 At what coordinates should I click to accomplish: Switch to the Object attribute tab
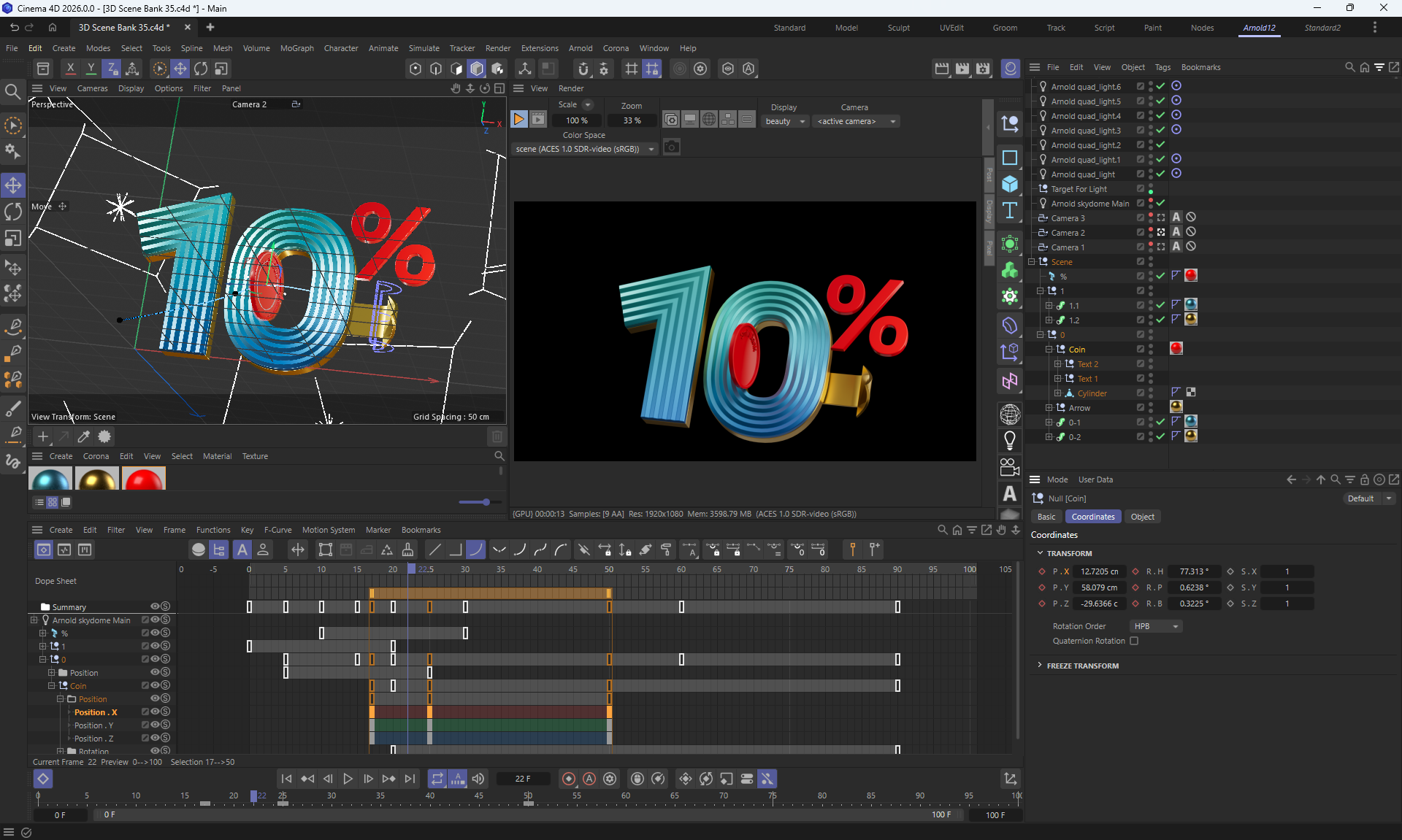click(1142, 517)
